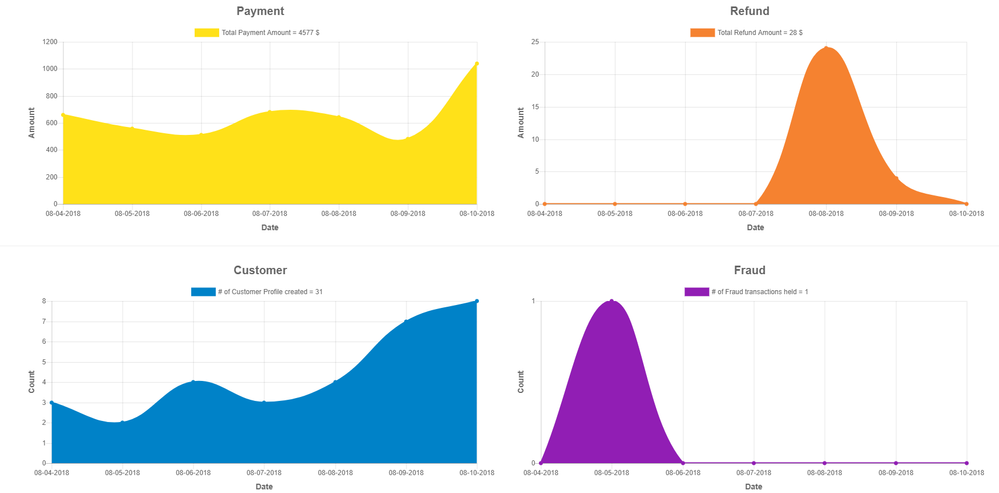Select the Refund data point at 08-09-2018
This screenshot has width=999, height=493.
[x=896, y=179]
